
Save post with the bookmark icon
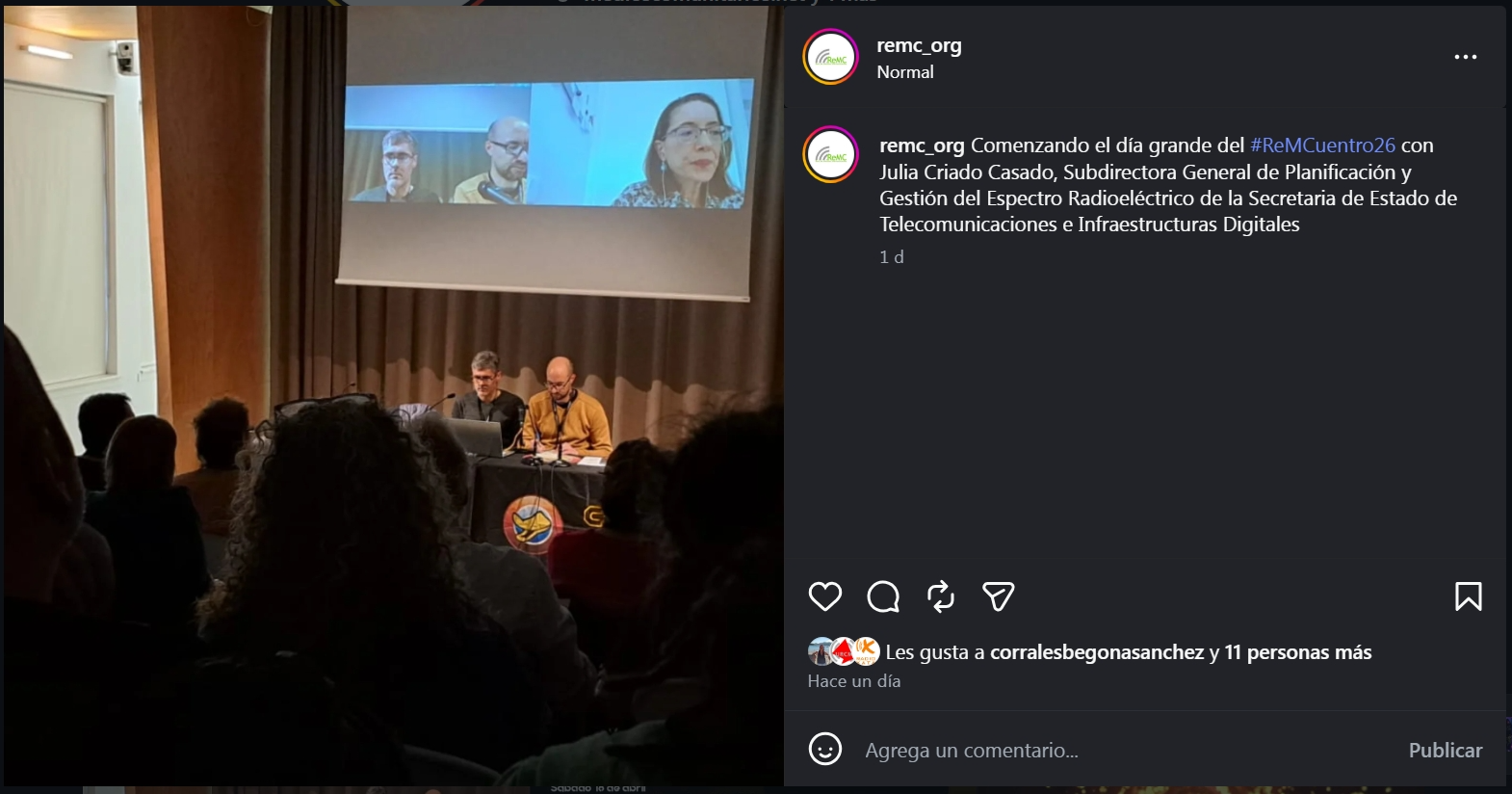pos(1469,596)
